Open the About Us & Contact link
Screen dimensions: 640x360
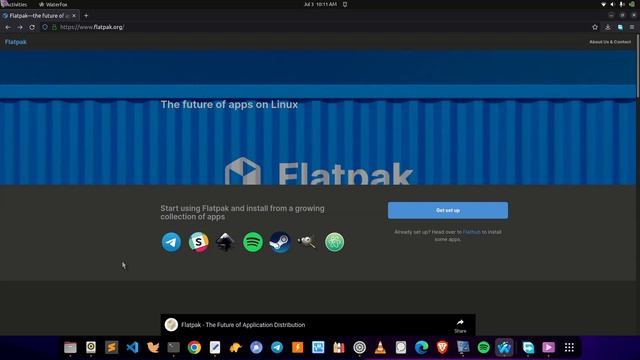click(x=610, y=42)
